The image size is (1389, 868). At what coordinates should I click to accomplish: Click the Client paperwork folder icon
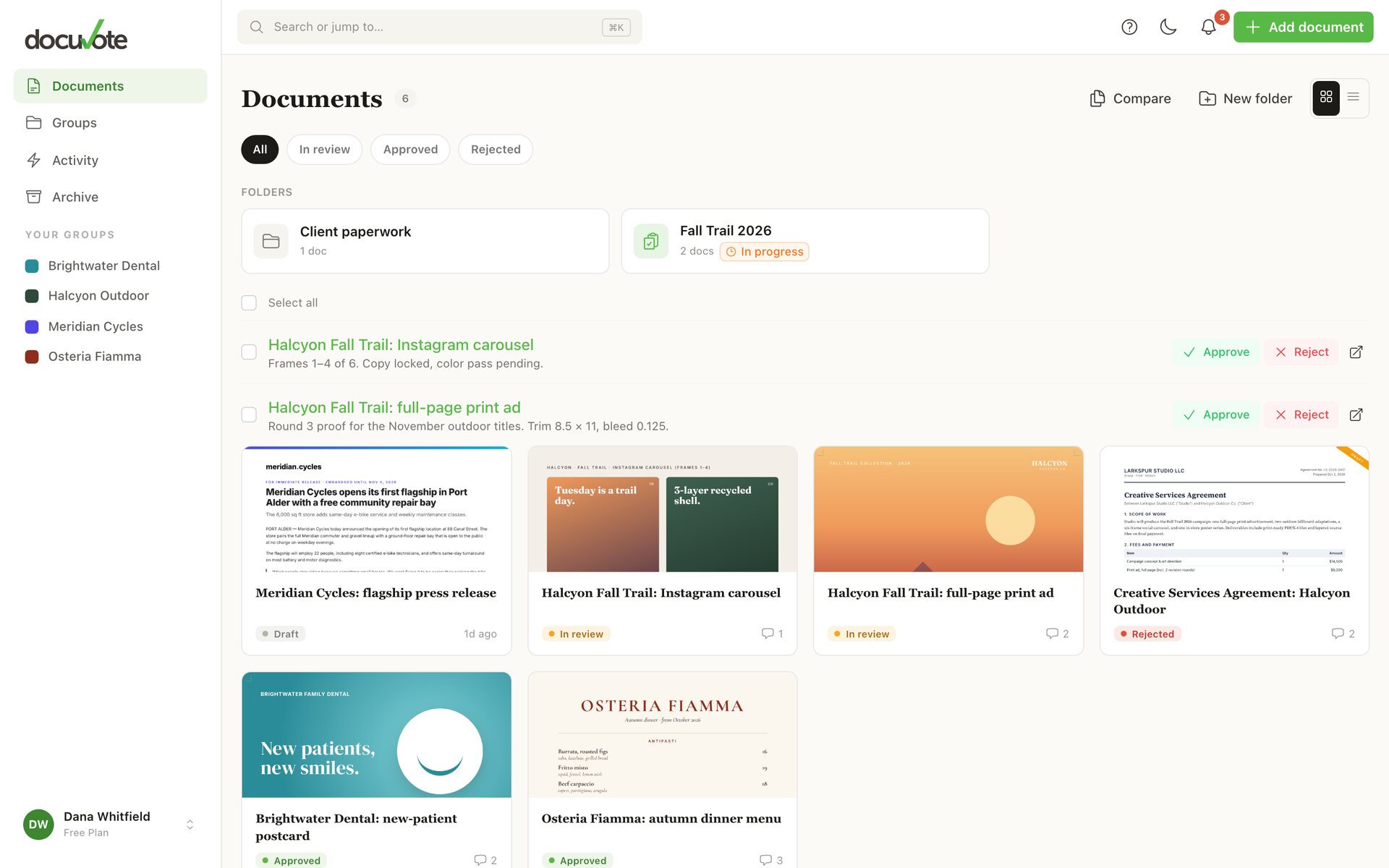pyautogui.click(x=271, y=241)
